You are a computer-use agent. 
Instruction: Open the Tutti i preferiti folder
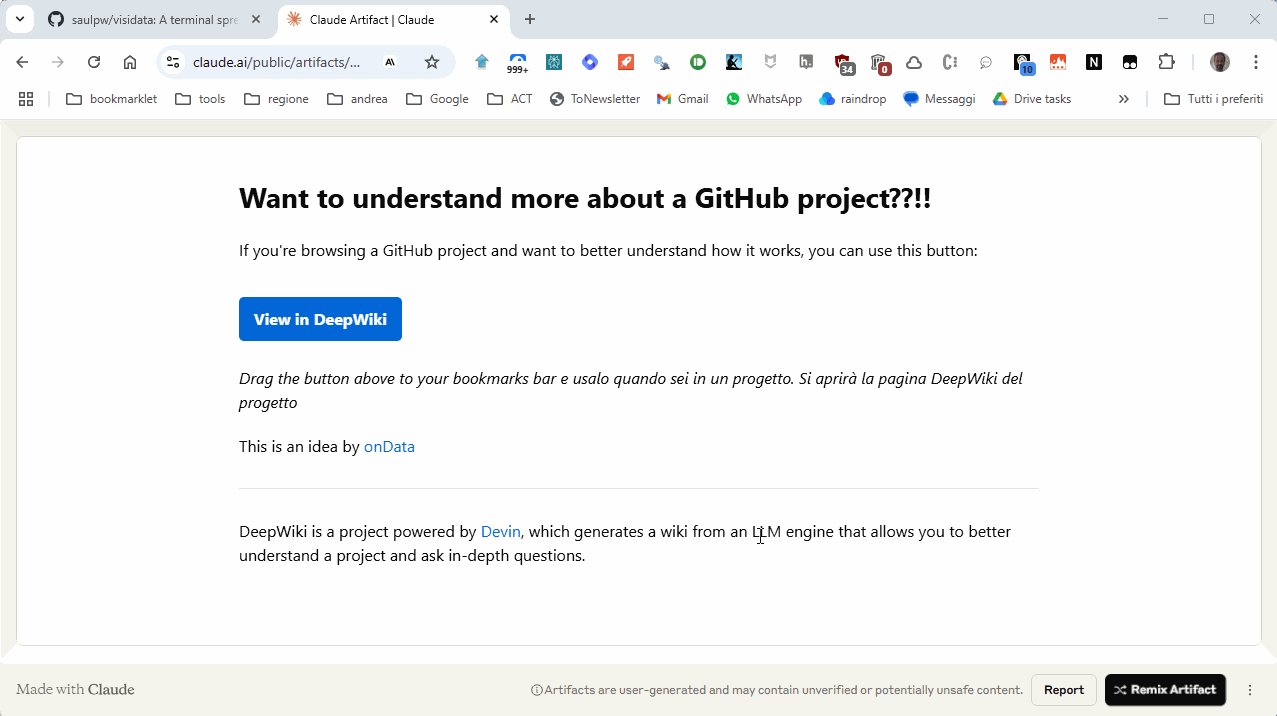(1213, 99)
